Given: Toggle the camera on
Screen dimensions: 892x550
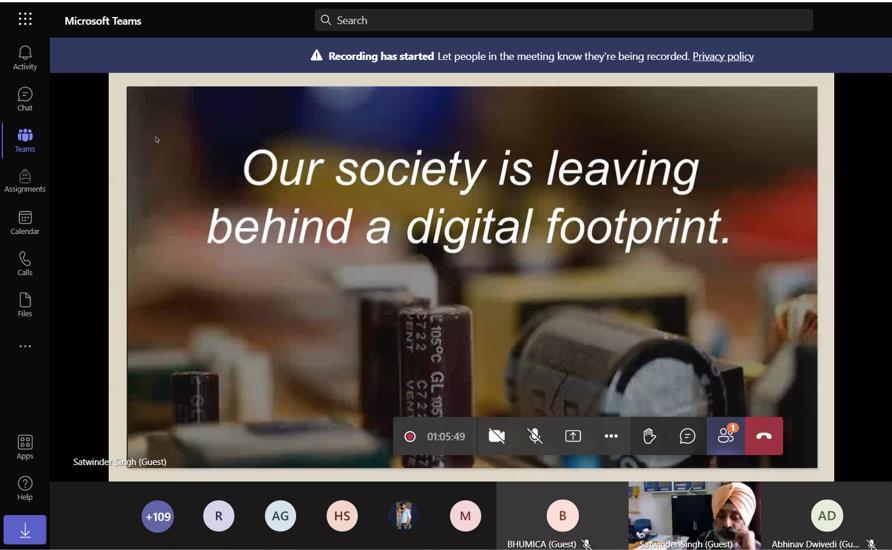Looking at the screenshot, I should [x=497, y=436].
